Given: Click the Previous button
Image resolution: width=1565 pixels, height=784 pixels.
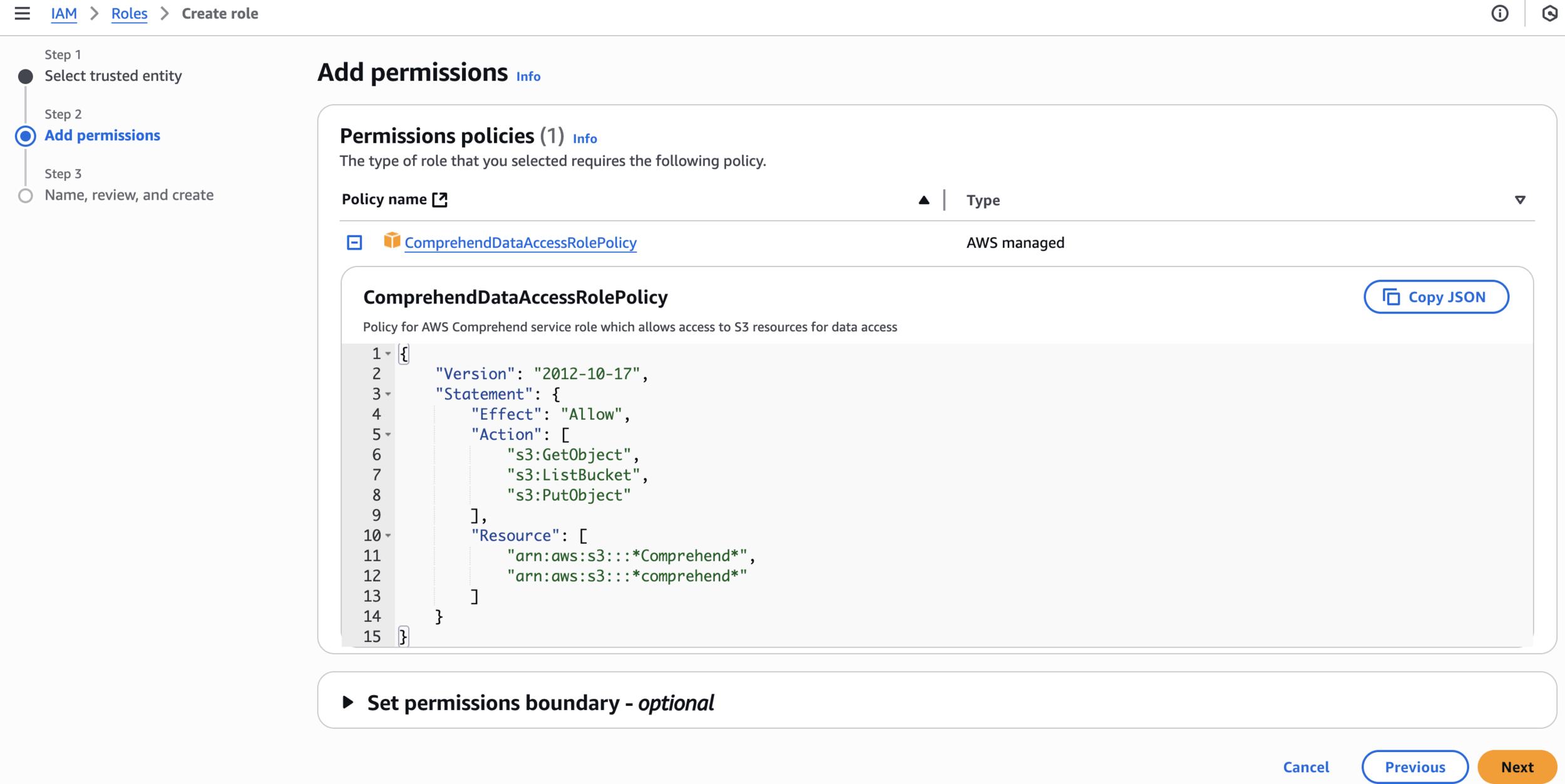Looking at the screenshot, I should click(x=1415, y=767).
